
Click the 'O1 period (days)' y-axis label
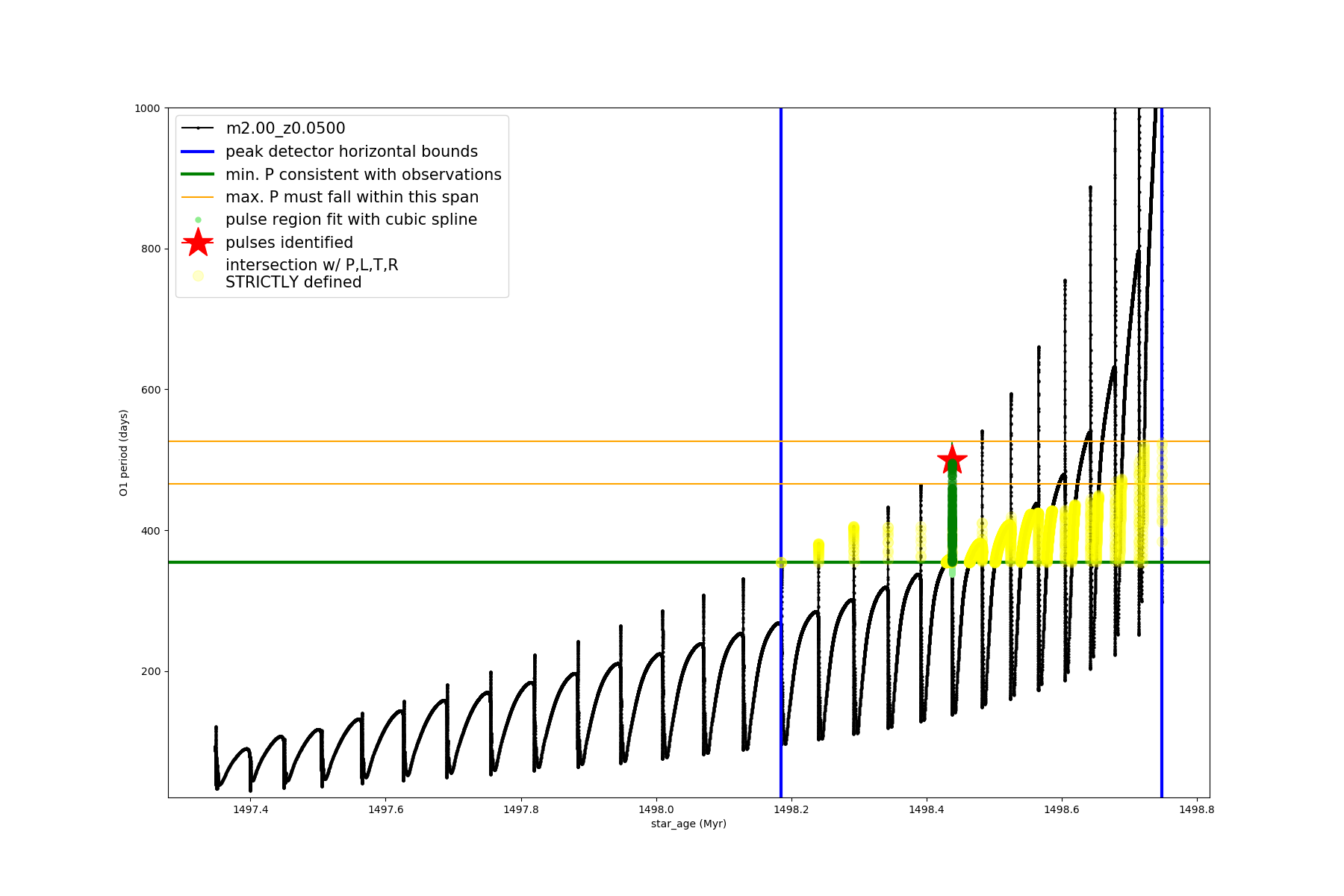[124, 452]
